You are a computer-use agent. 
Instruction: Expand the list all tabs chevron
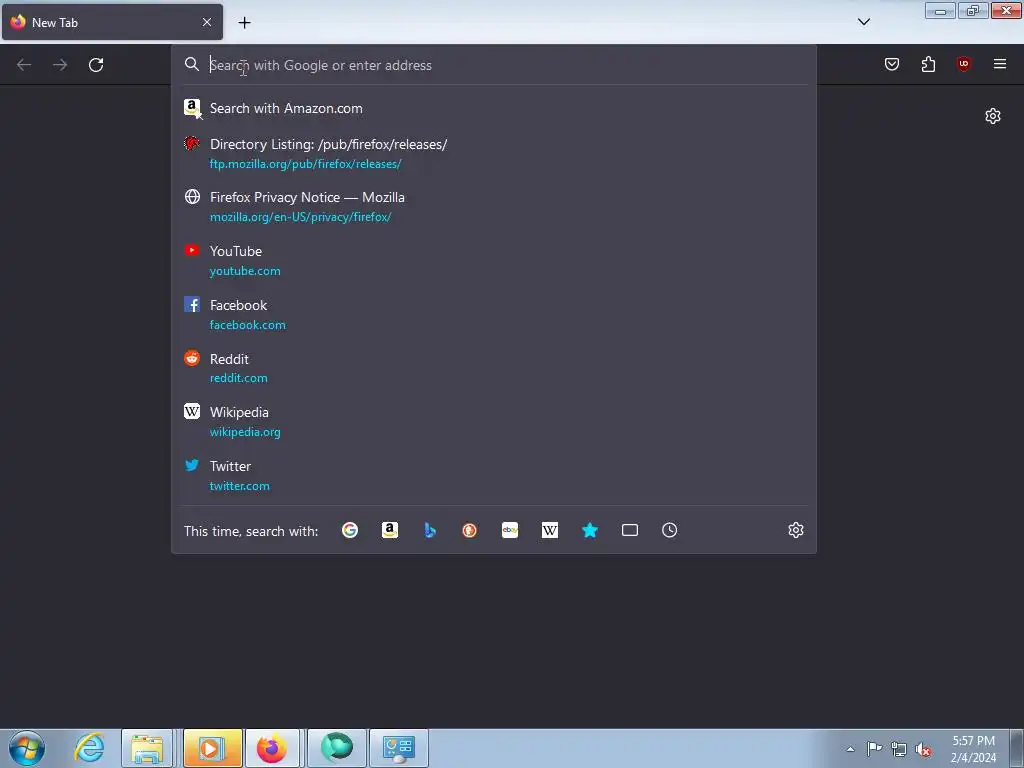[864, 22]
